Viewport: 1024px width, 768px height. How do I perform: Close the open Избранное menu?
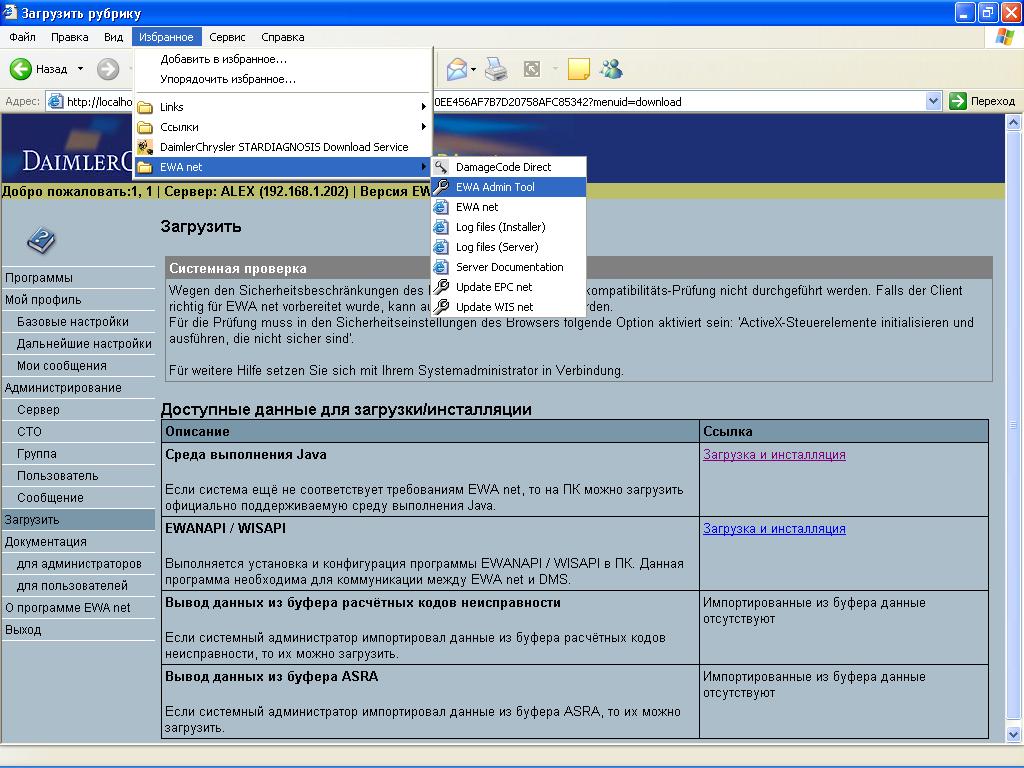coord(166,37)
